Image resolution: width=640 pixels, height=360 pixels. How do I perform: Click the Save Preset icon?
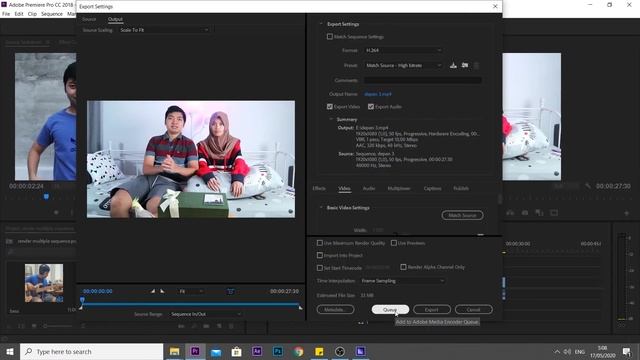point(453,65)
